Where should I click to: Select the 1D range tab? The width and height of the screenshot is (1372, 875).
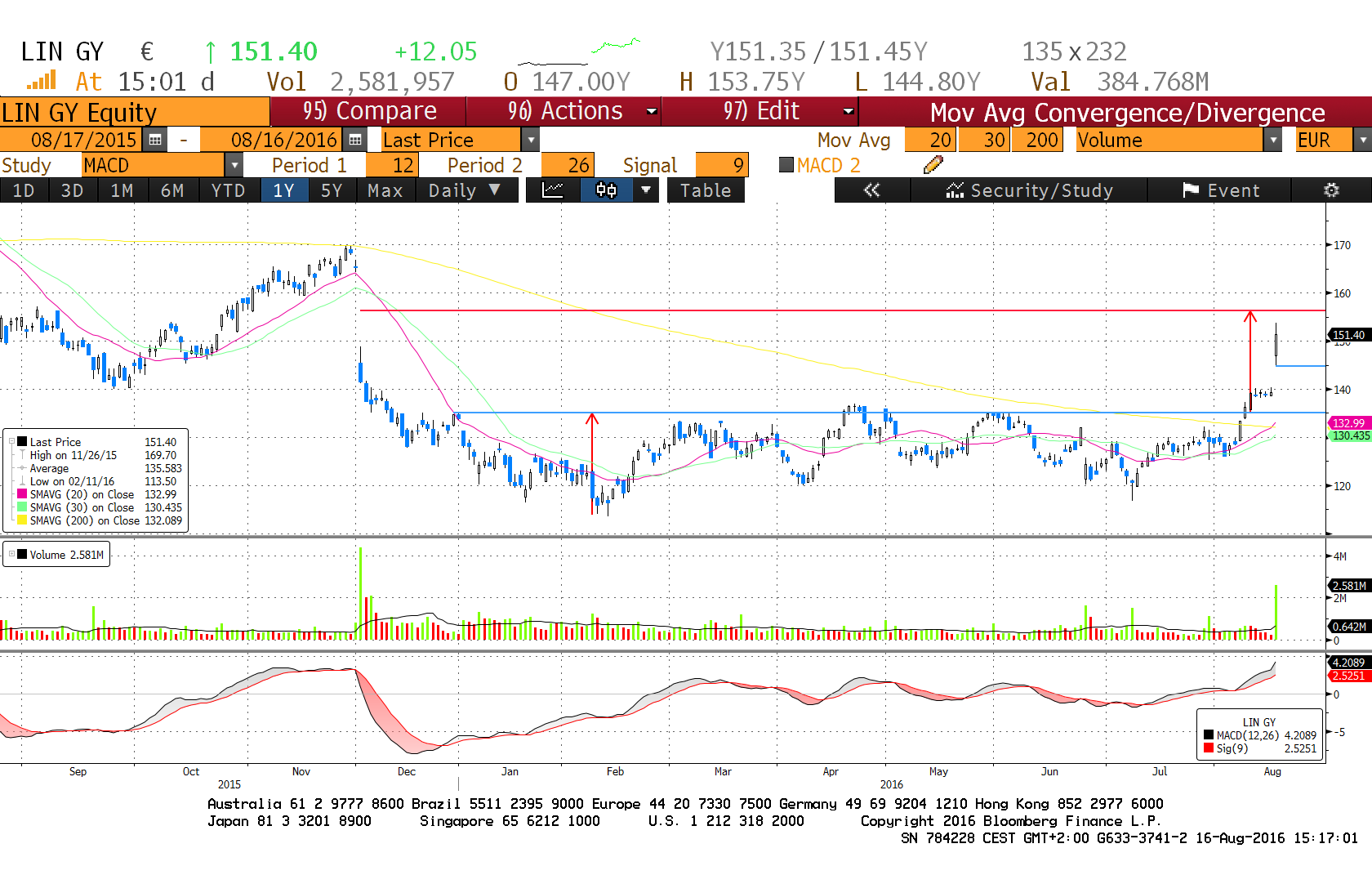[24, 190]
